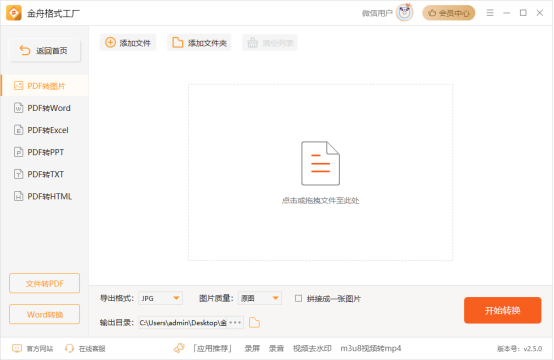Open the WeChat user avatar icon
Screen dimensions: 554x360
point(405,12)
